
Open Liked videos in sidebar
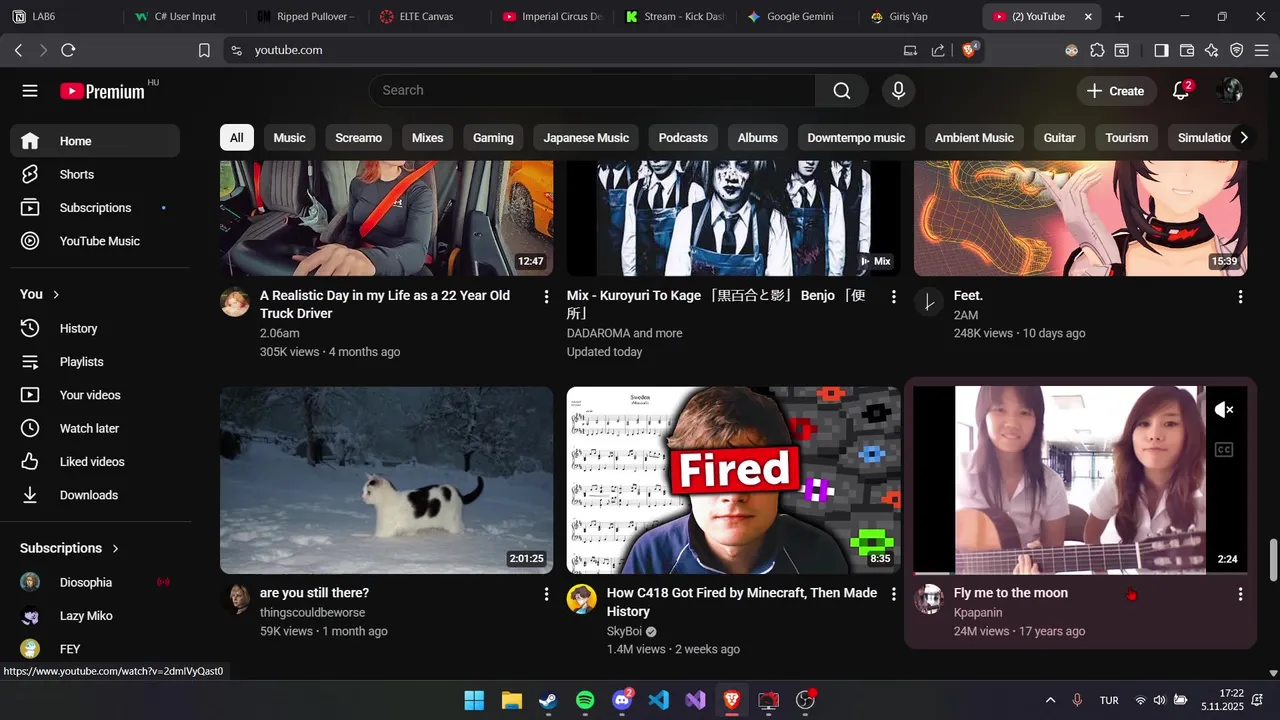95,462
